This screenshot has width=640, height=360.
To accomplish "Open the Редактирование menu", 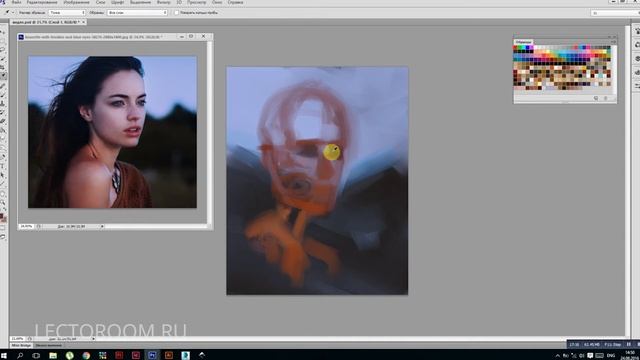I will coord(42,2).
